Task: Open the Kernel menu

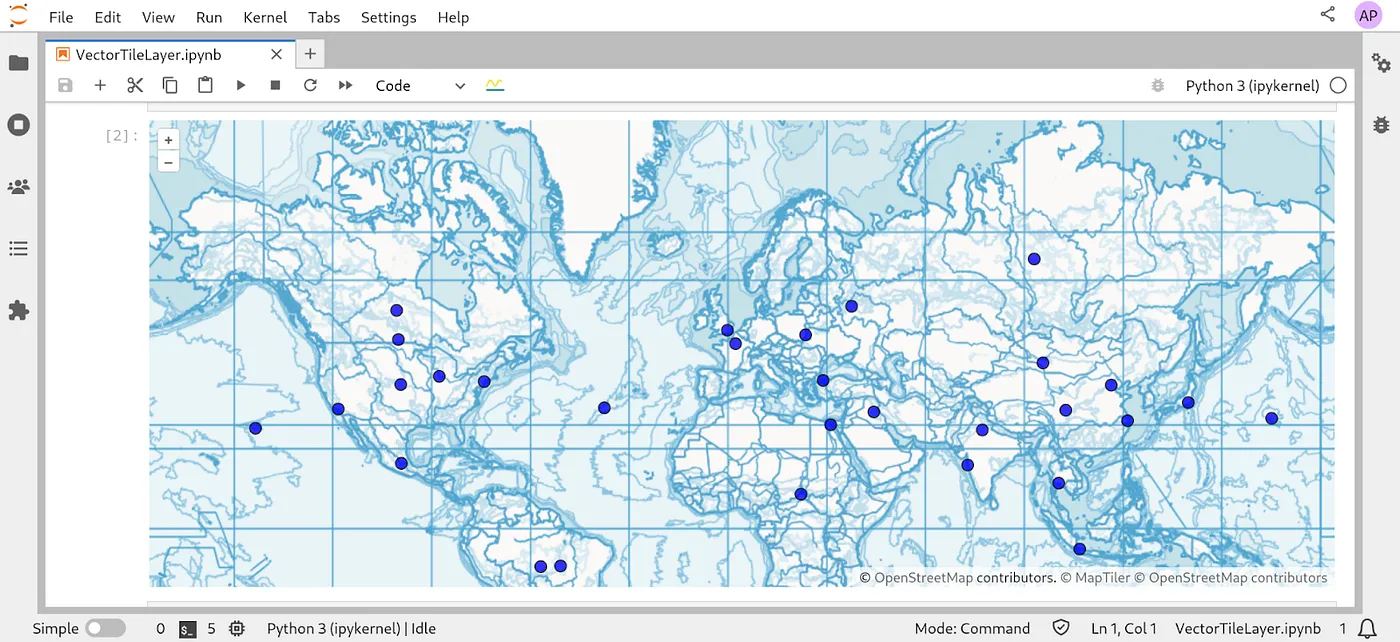Action: tap(265, 18)
